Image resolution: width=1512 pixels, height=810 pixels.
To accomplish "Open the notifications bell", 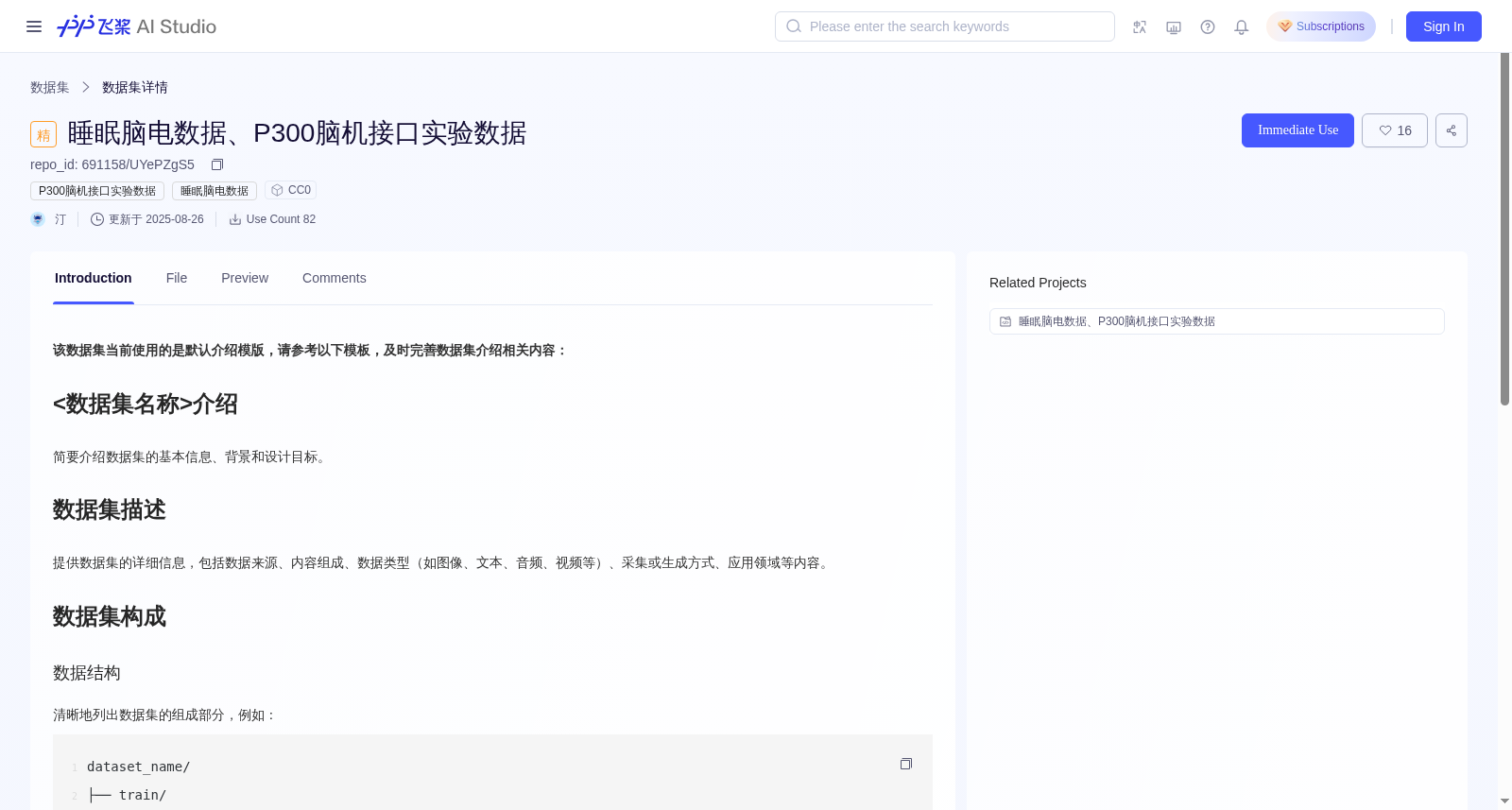I will tap(1242, 26).
